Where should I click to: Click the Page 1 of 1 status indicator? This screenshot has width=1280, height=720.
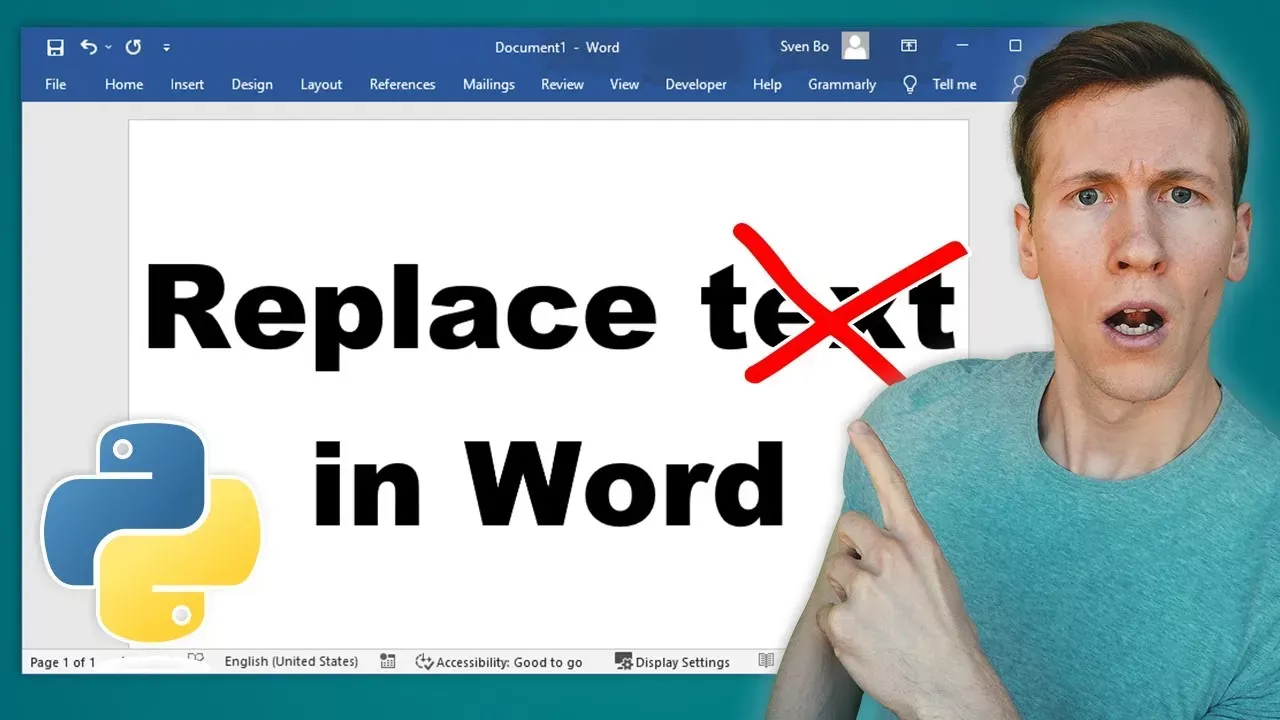pyautogui.click(x=63, y=662)
